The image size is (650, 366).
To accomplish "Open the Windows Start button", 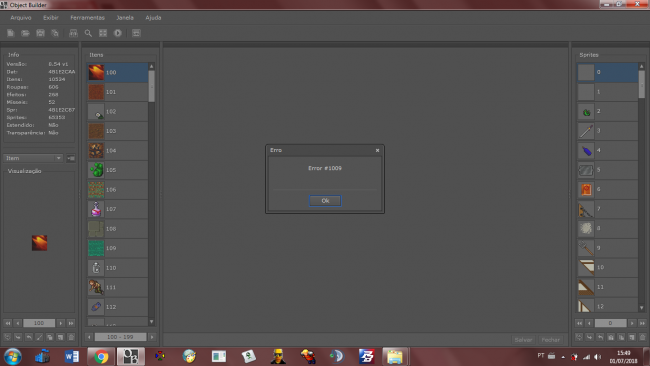I will 12,356.
